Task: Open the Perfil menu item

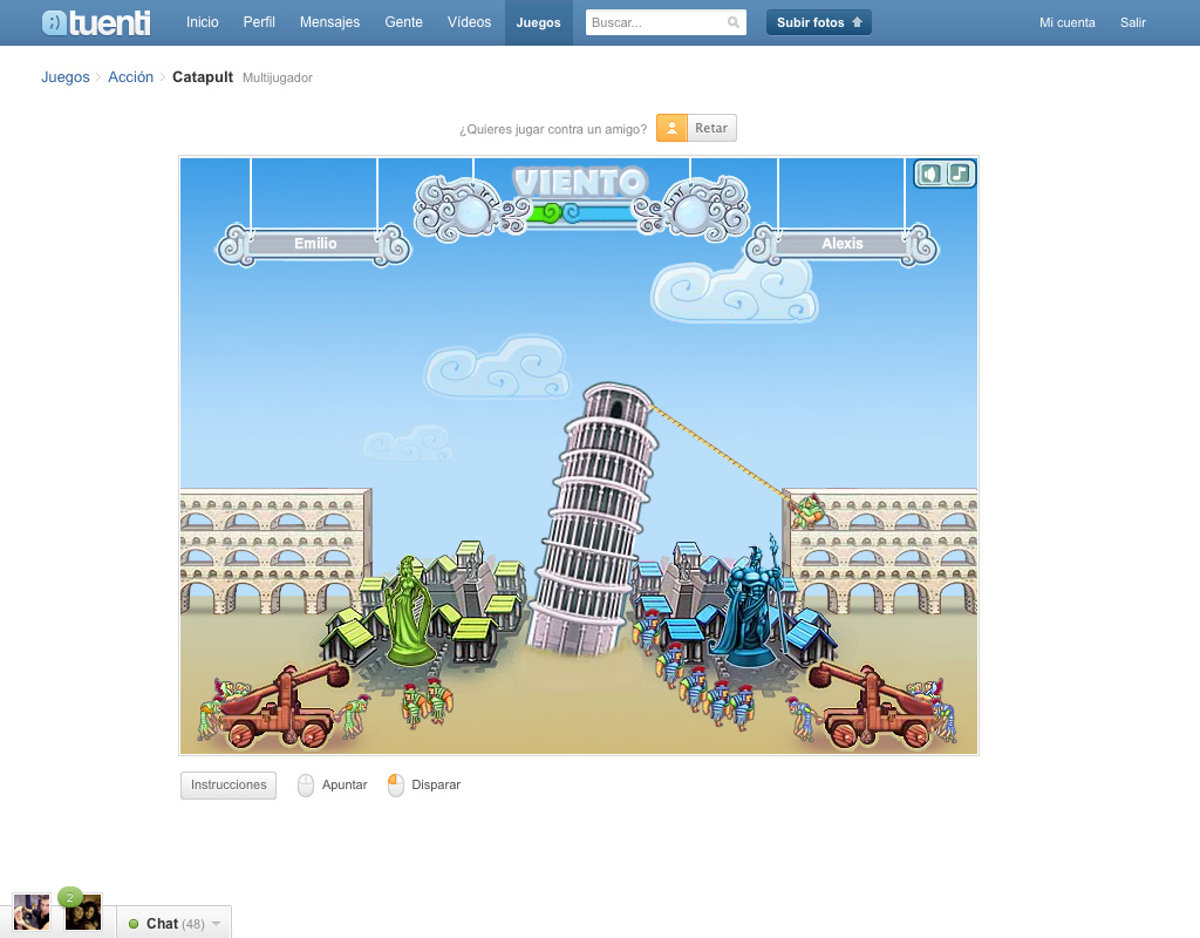Action: [x=259, y=22]
